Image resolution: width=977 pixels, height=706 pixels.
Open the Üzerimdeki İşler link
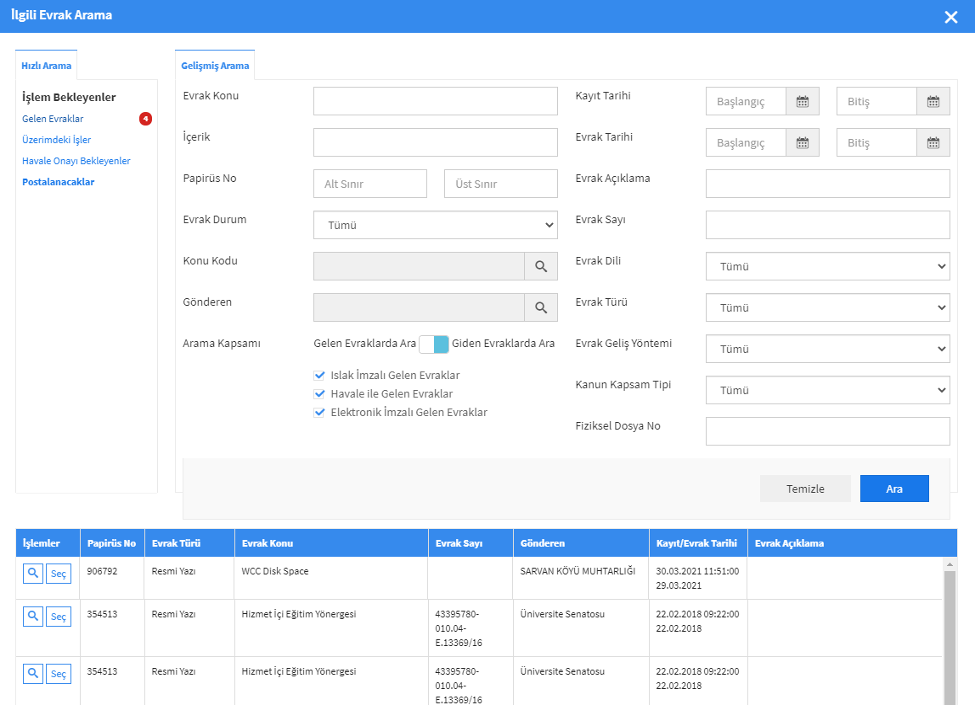[x=57, y=140]
